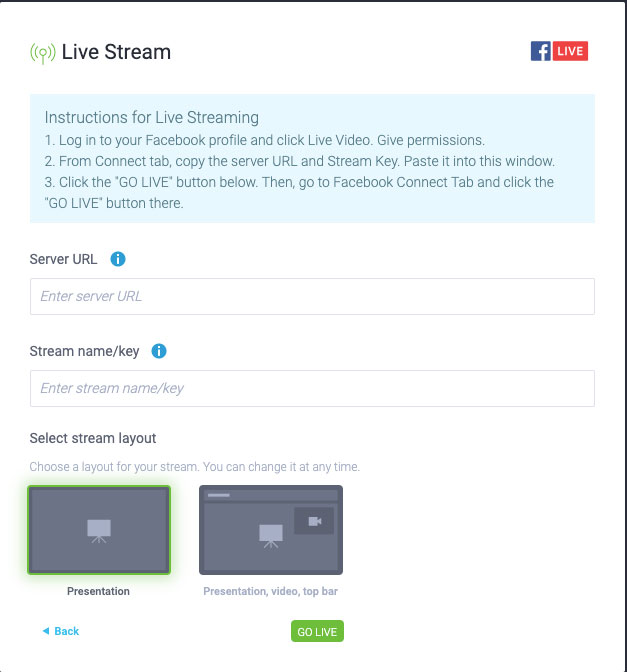Click the projector screen icon in Presentation layout

[99, 531]
